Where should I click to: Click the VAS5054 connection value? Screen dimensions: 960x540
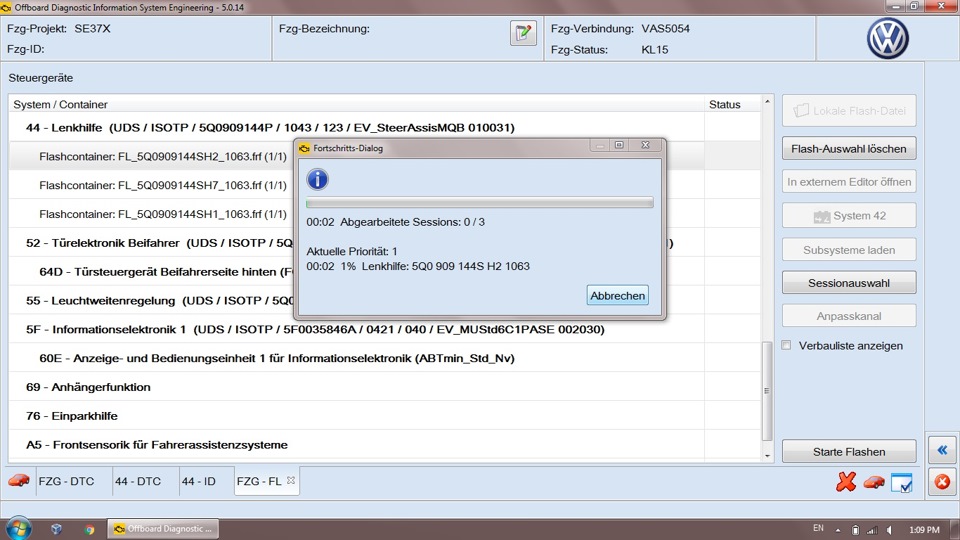(666, 28)
